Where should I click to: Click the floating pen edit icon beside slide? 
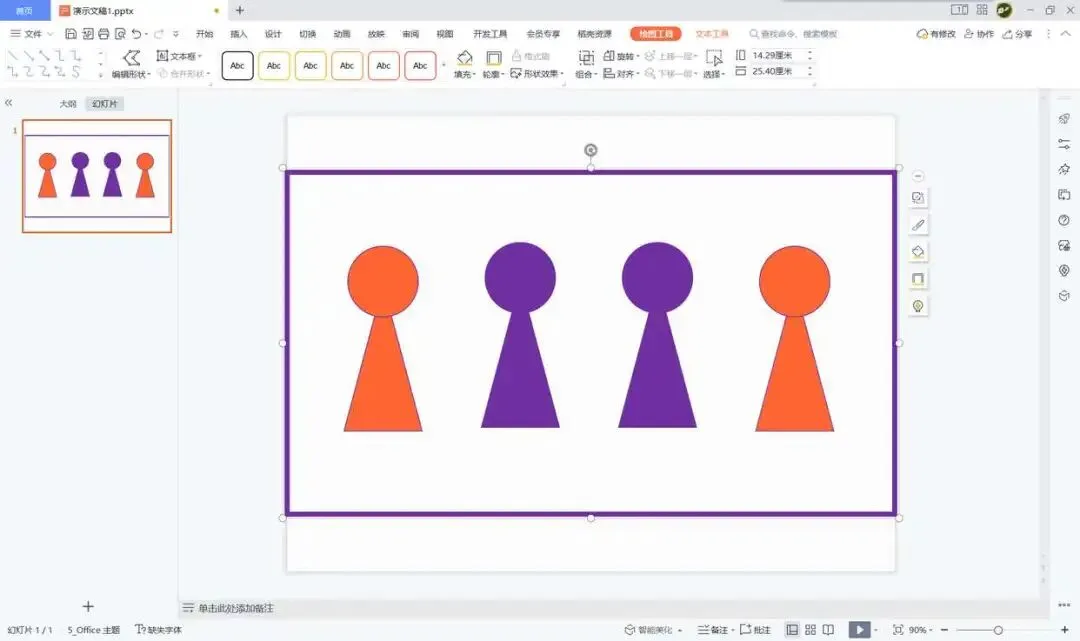click(x=918, y=224)
